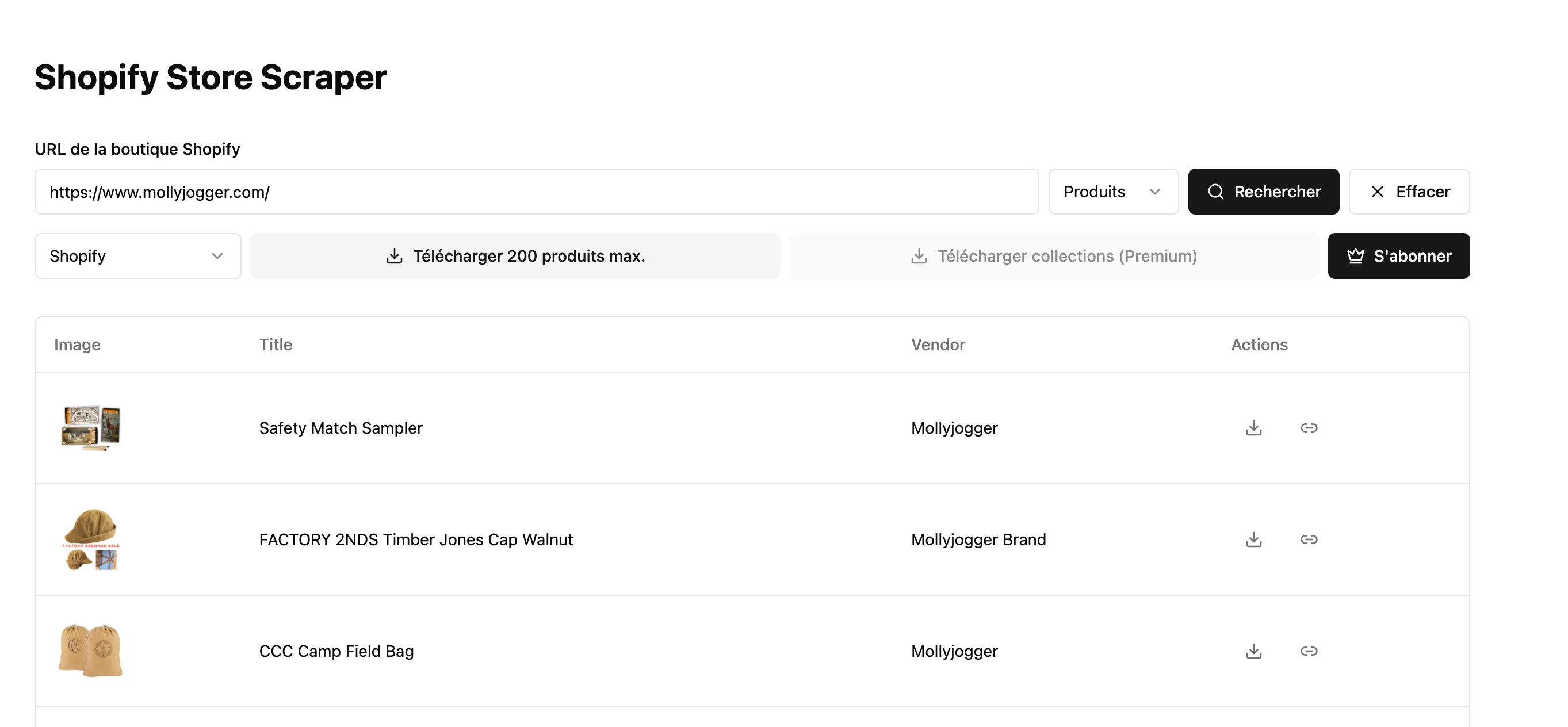Download the CCC Camp Field Bag data
Viewport: 1568px width, 727px height.
coord(1253,651)
